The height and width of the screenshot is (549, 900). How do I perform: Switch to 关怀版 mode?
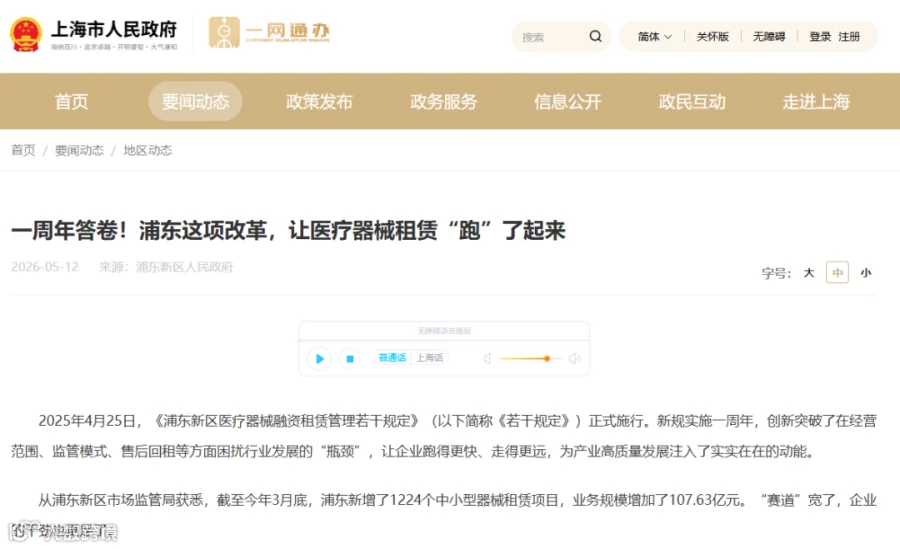click(x=712, y=37)
